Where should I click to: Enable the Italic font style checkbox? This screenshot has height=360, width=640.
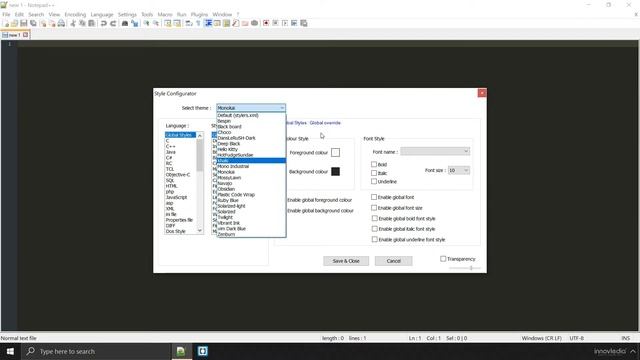pyautogui.click(x=374, y=173)
